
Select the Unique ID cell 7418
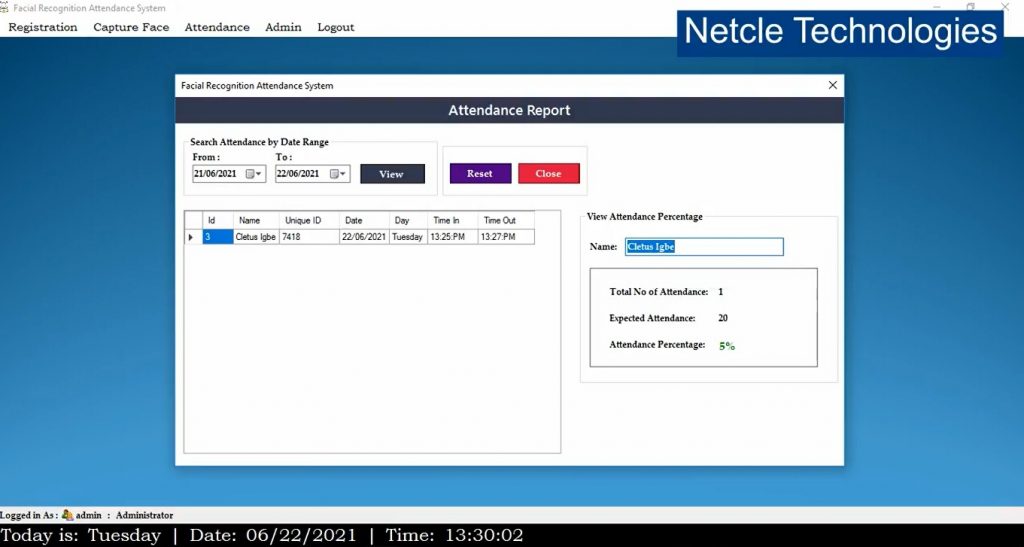coord(310,237)
